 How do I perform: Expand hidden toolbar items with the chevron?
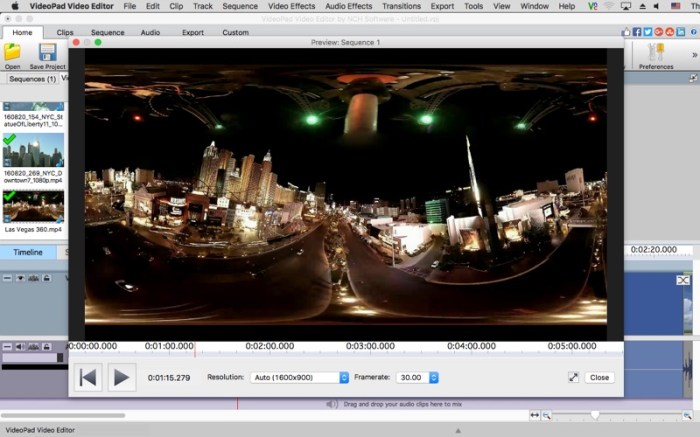click(694, 54)
